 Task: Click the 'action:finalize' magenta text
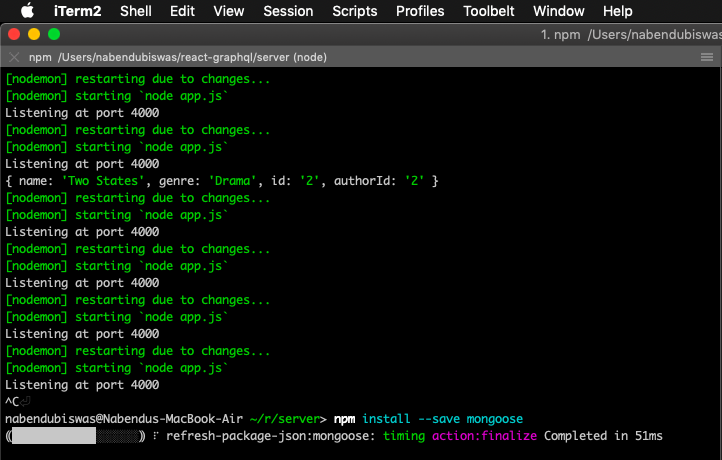(x=484, y=436)
